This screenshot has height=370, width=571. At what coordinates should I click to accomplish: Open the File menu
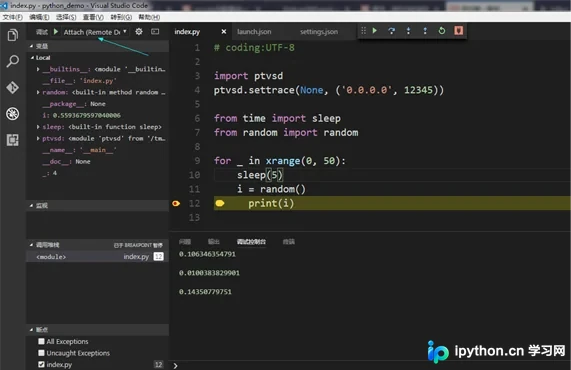pos(12,17)
